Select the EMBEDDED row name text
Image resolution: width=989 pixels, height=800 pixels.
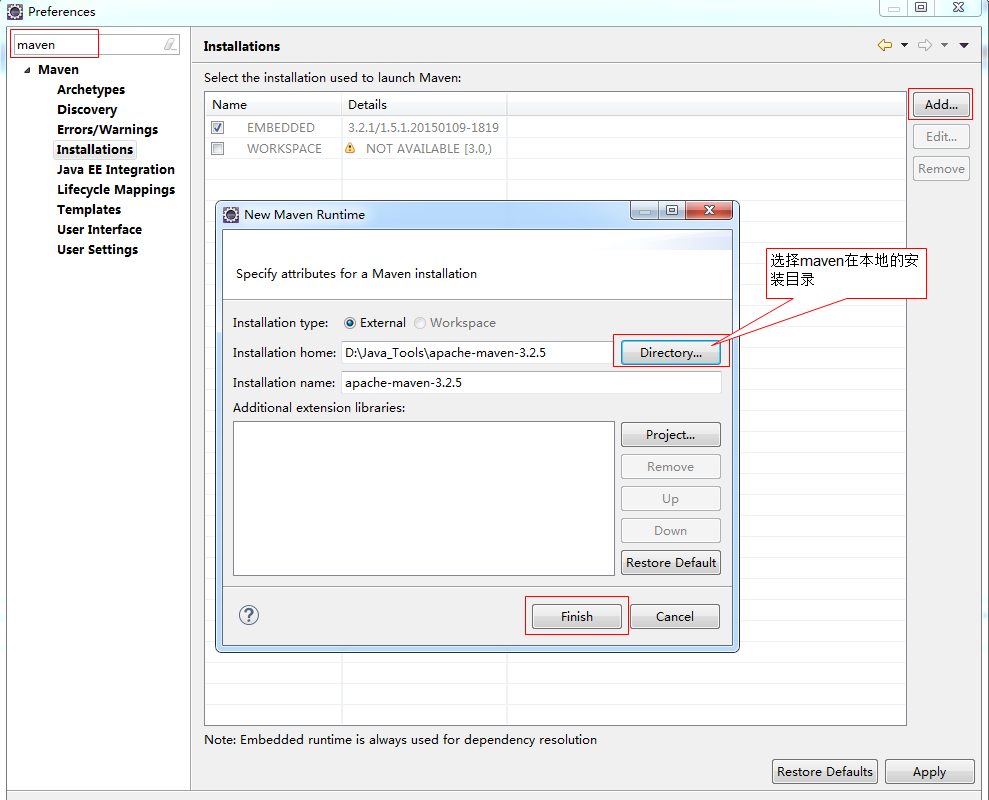281,127
